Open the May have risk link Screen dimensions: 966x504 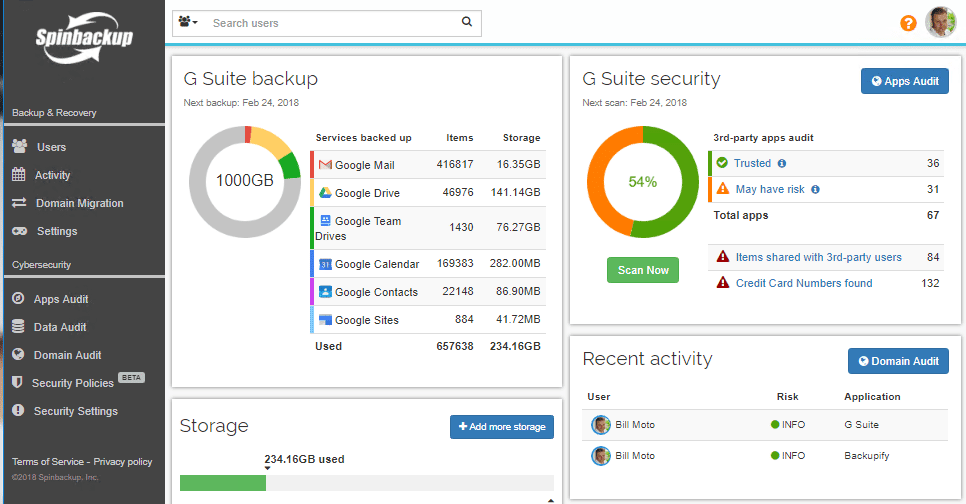(x=770, y=189)
